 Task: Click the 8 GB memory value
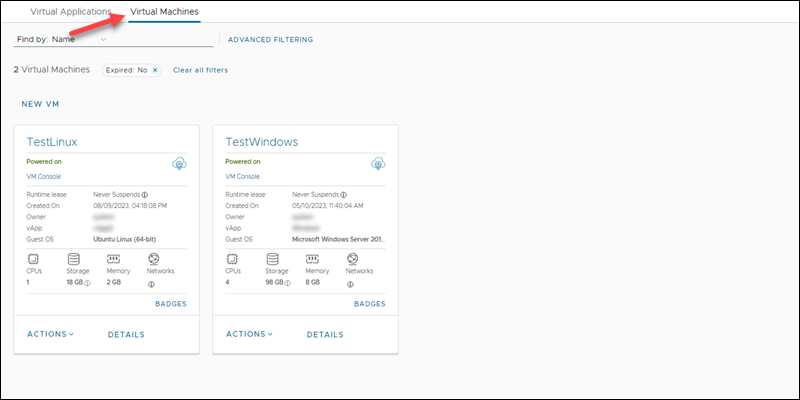[313, 282]
